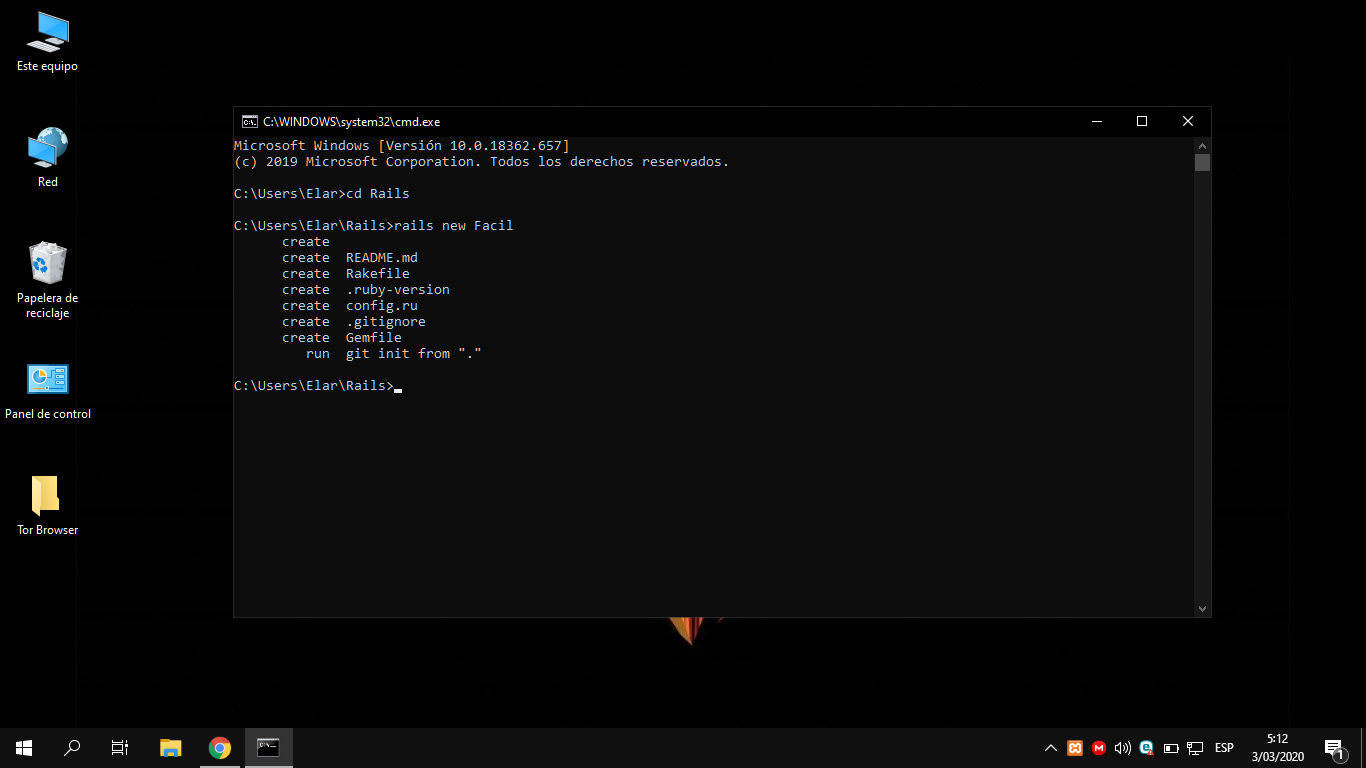The width and height of the screenshot is (1366, 768).
Task: Click the scroll-down arrow in cmd window
Action: [x=1202, y=608]
